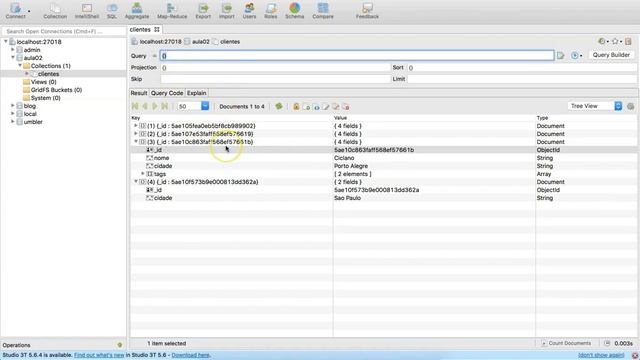Open query history clock icon
The width and height of the screenshot is (640, 360).
603,41
